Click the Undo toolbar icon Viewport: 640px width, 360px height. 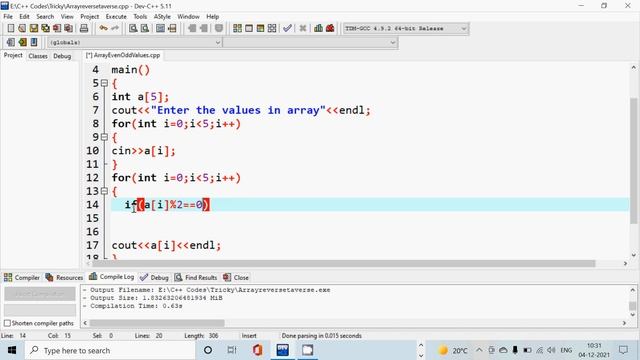pyautogui.click(x=103, y=28)
